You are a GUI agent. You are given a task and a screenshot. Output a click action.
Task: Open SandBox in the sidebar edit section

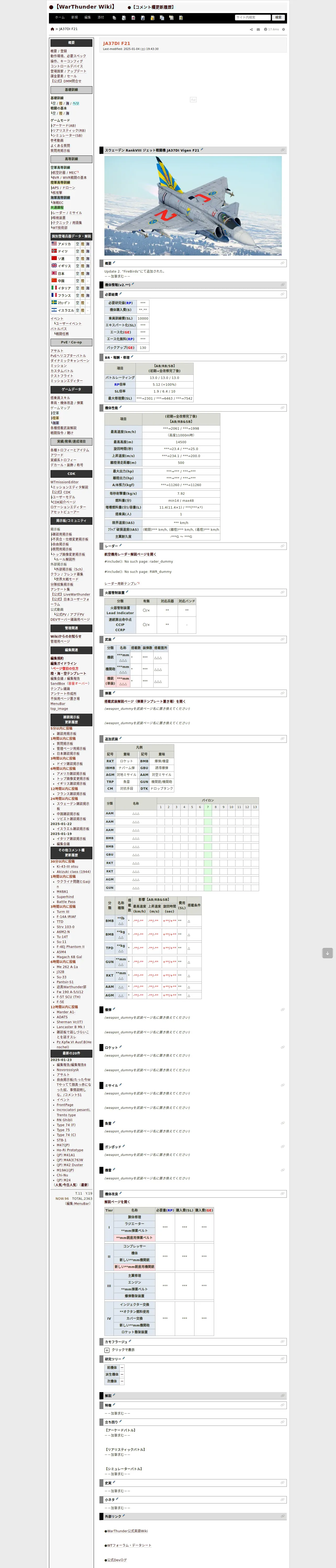click(x=57, y=684)
